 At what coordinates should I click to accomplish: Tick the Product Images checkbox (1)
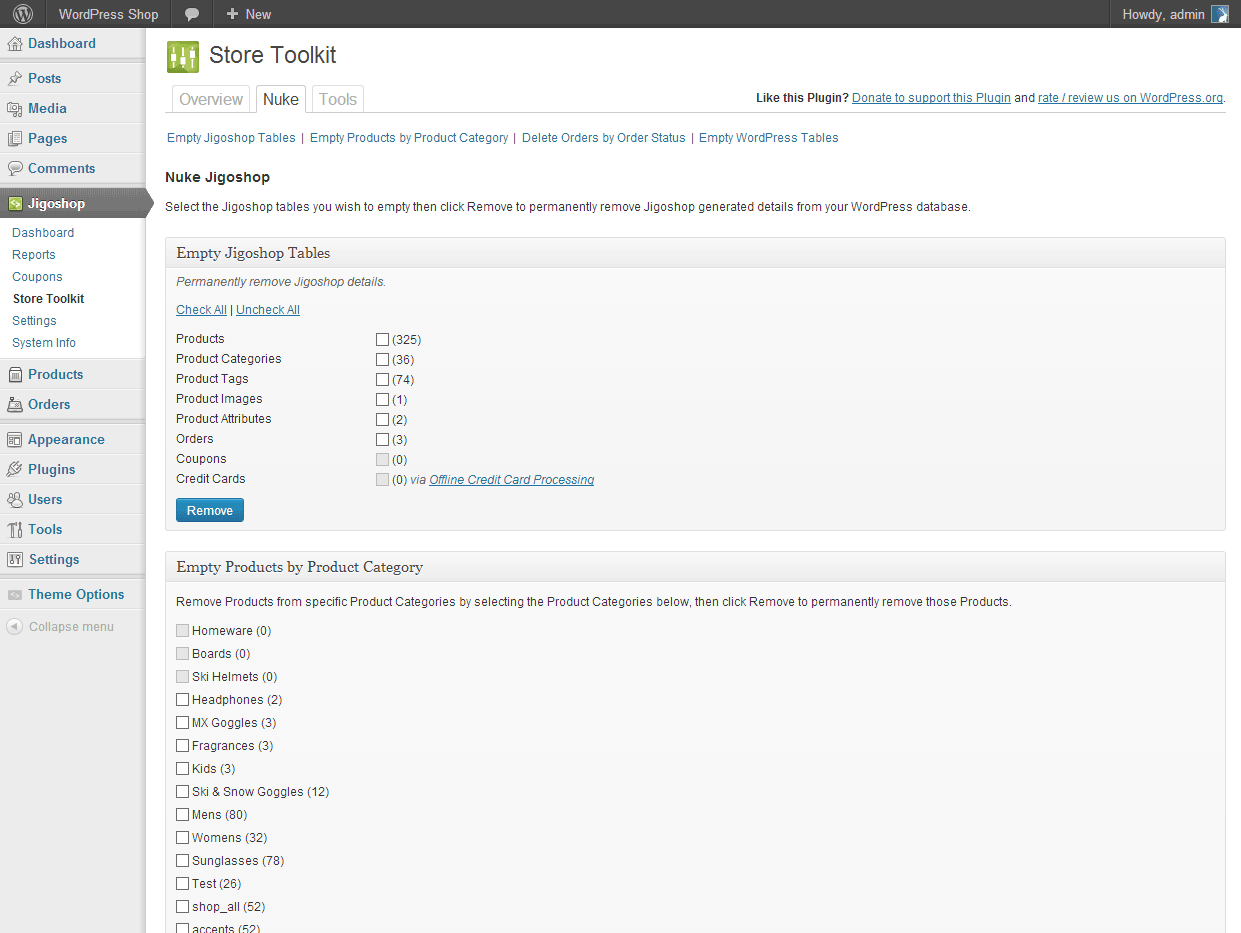coord(382,400)
